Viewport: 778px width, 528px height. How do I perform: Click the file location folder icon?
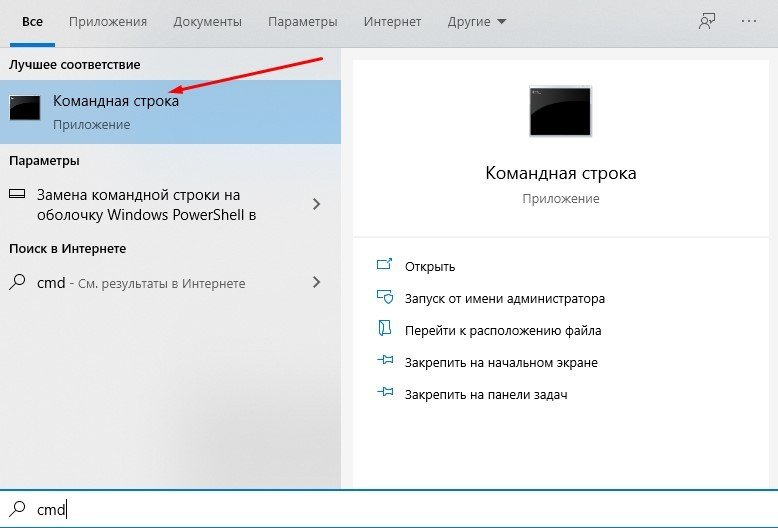click(x=385, y=328)
